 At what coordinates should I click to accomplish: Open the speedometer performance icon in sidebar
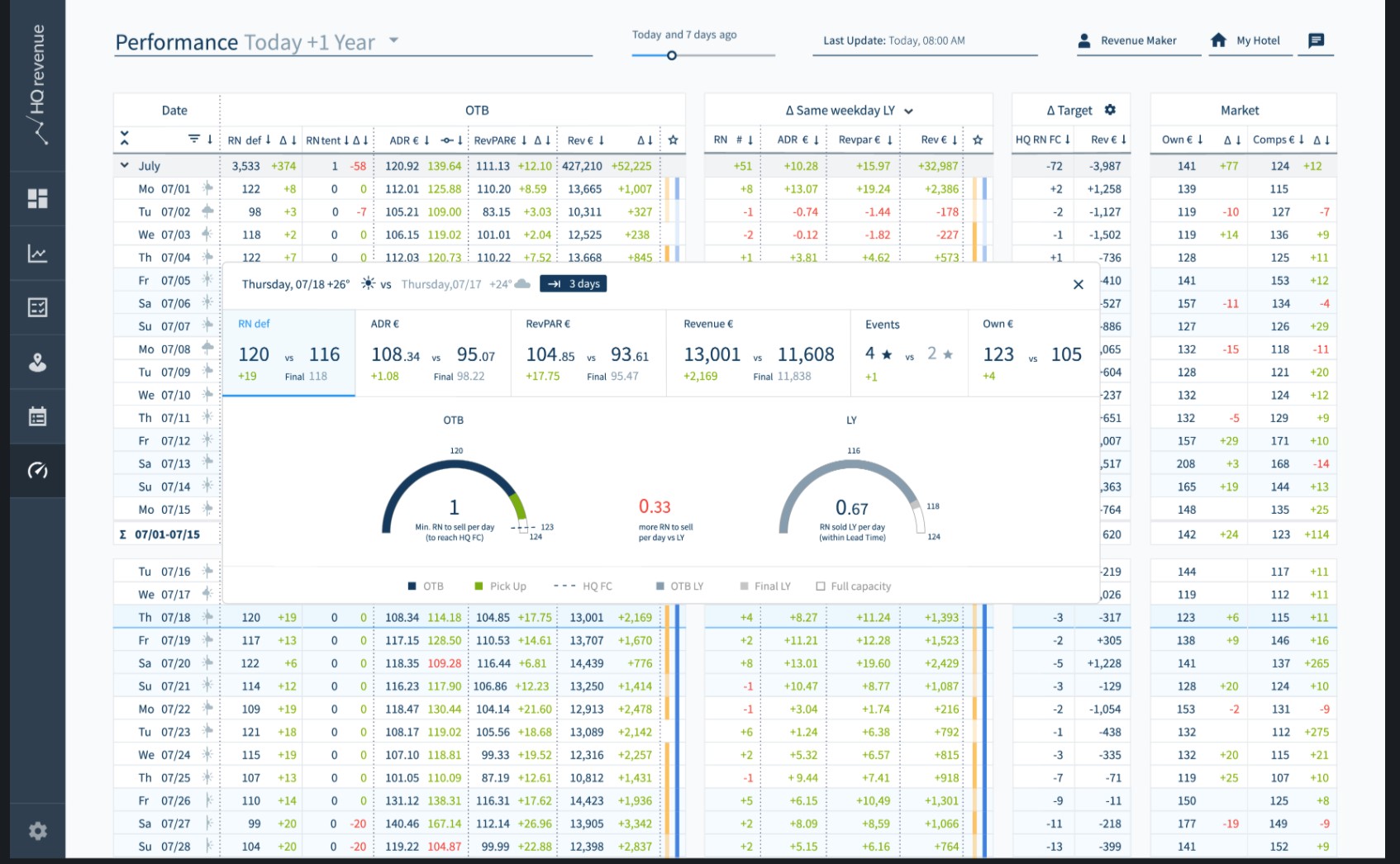(37, 471)
